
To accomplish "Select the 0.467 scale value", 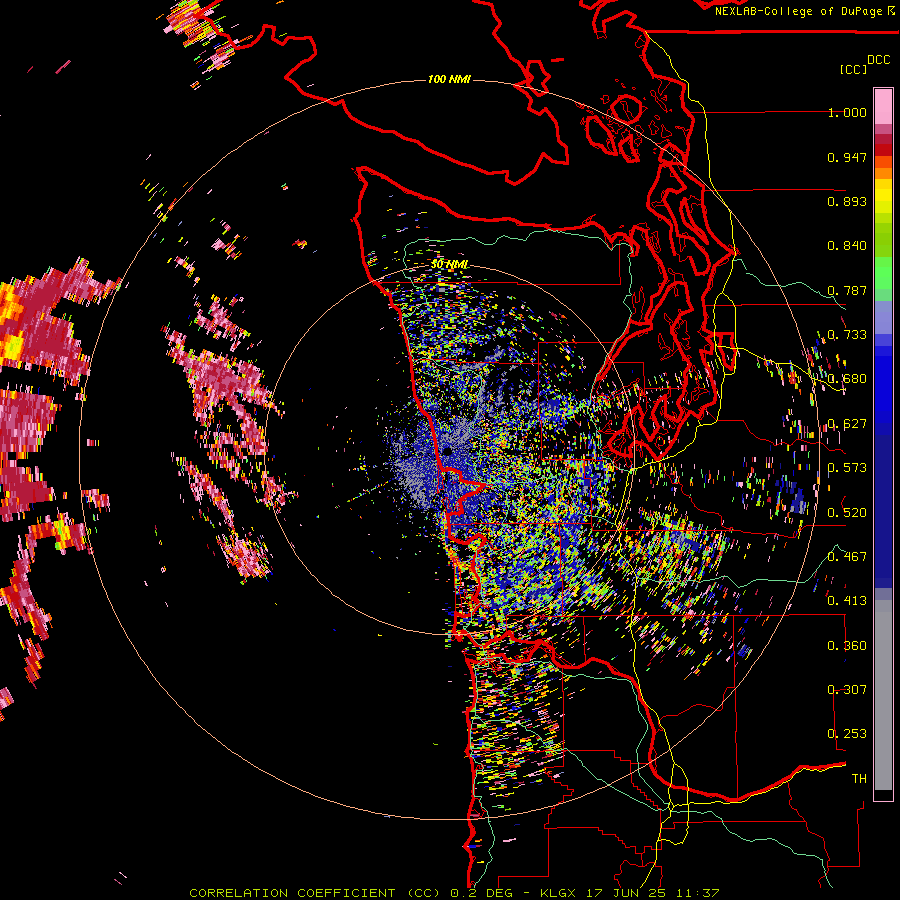I will pyautogui.click(x=847, y=556).
